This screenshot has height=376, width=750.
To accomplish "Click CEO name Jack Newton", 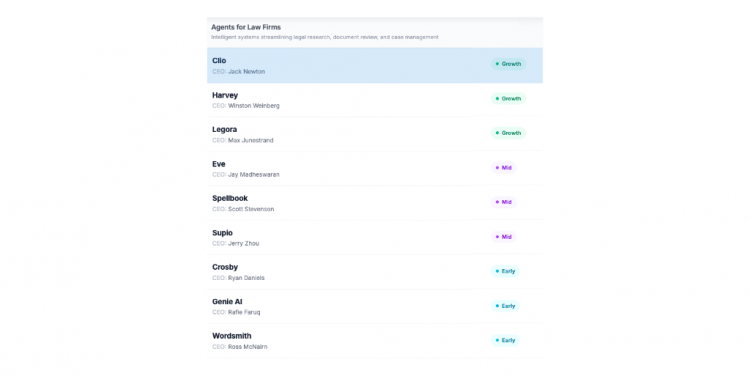I will 246,71.
